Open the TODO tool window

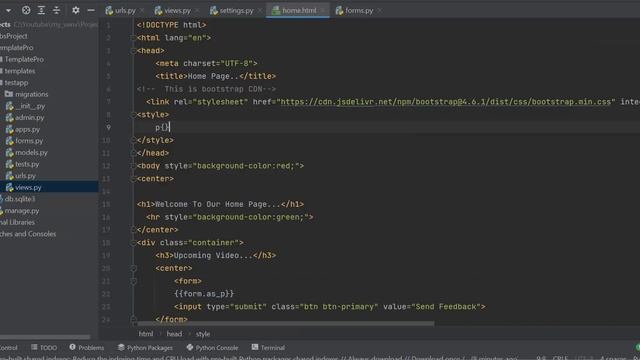44,347
